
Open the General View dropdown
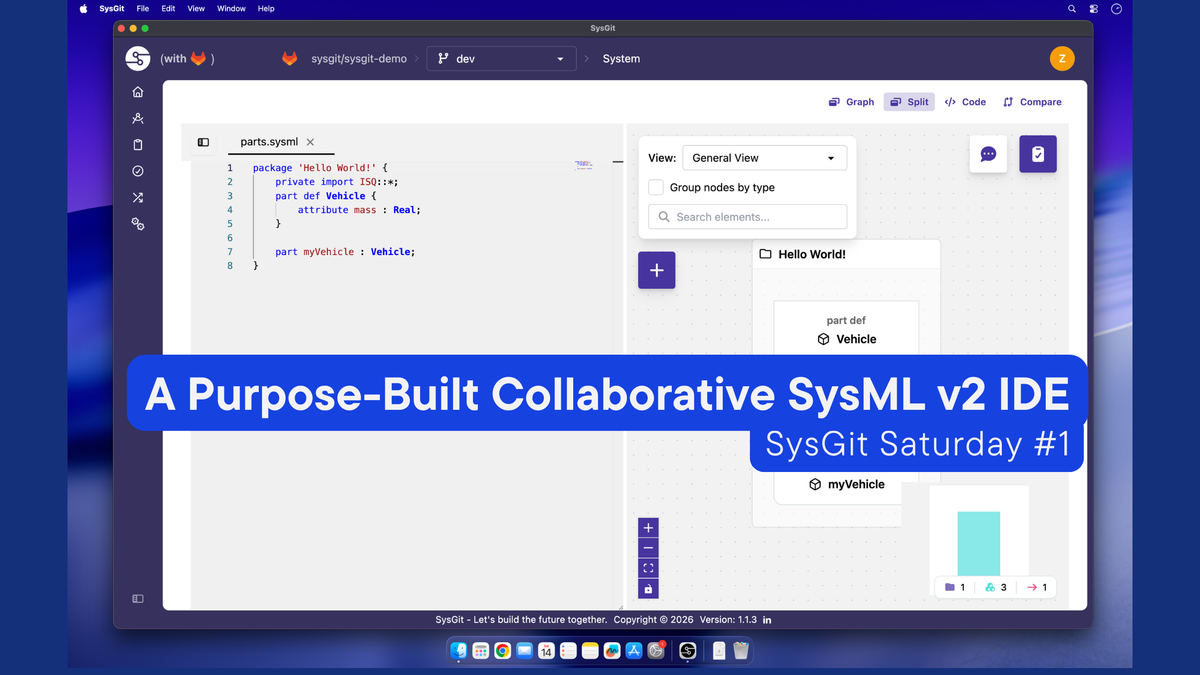pyautogui.click(x=764, y=157)
